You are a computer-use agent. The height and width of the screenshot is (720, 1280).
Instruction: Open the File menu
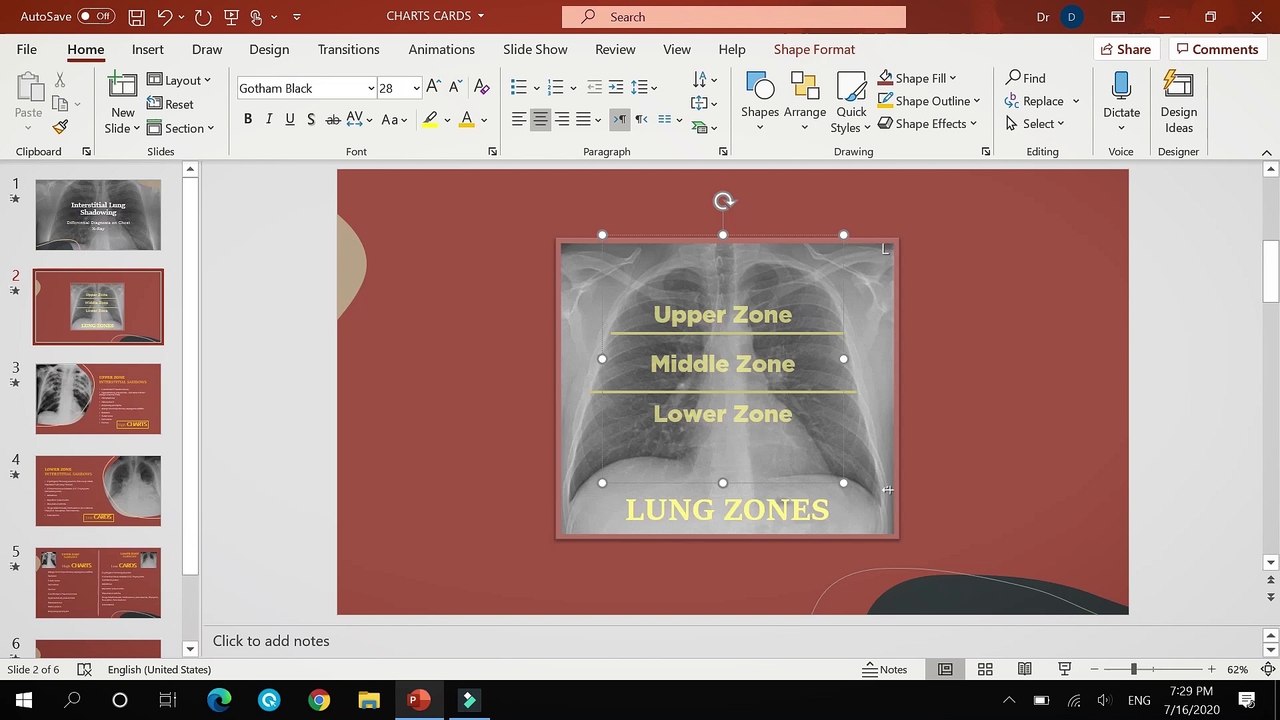(x=27, y=49)
